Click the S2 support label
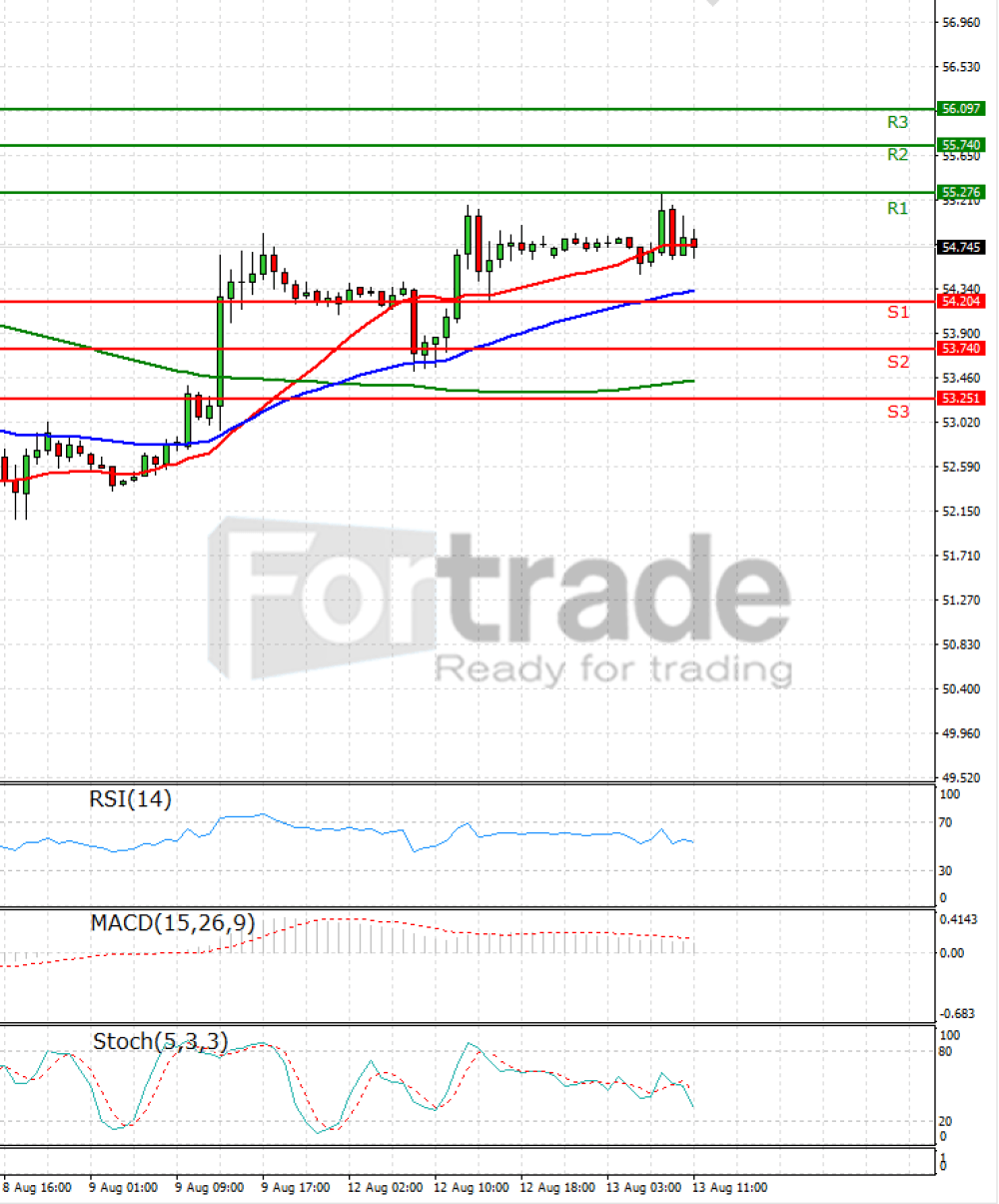 pyautogui.click(x=898, y=362)
